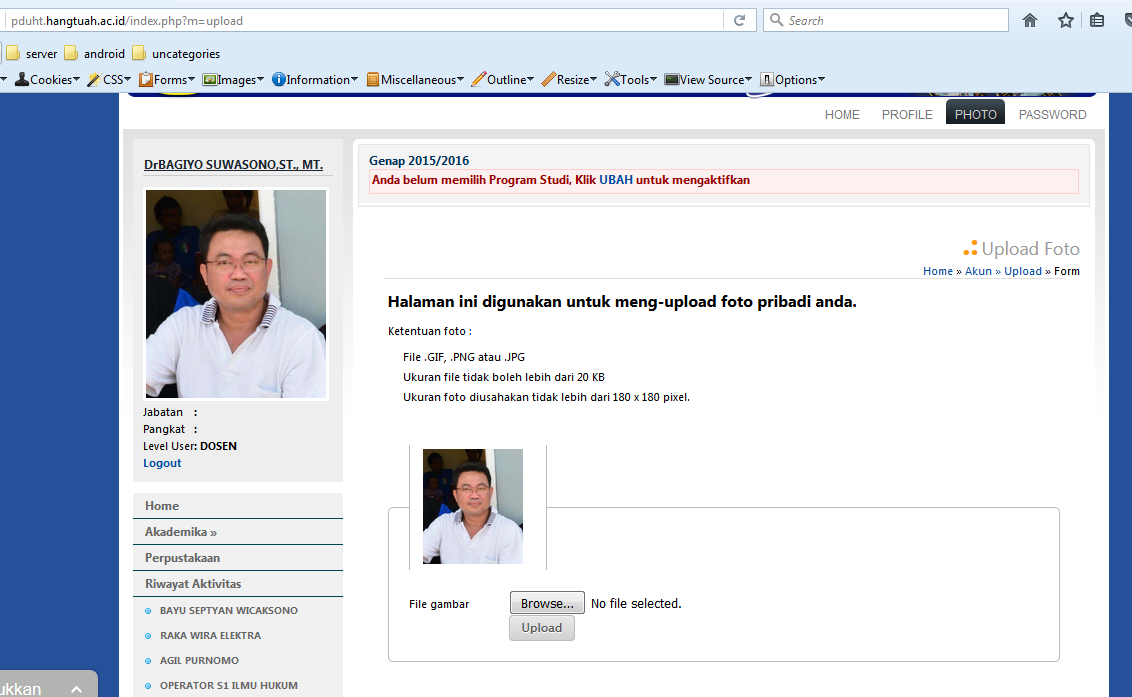The width and height of the screenshot is (1132, 697).
Task: Click the uploaded photo preview thumbnail
Action: [473, 506]
